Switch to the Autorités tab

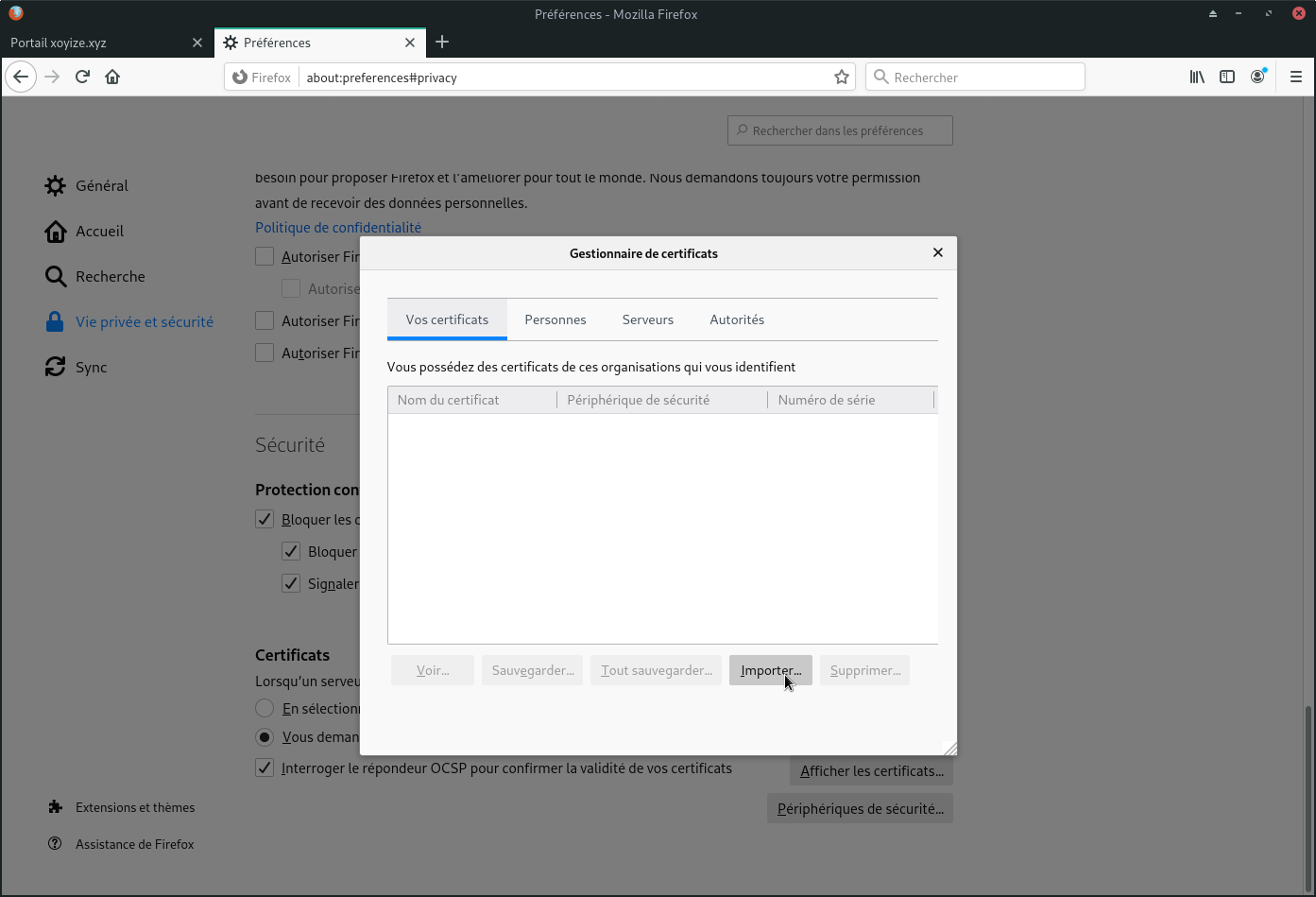pyautogui.click(x=737, y=319)
